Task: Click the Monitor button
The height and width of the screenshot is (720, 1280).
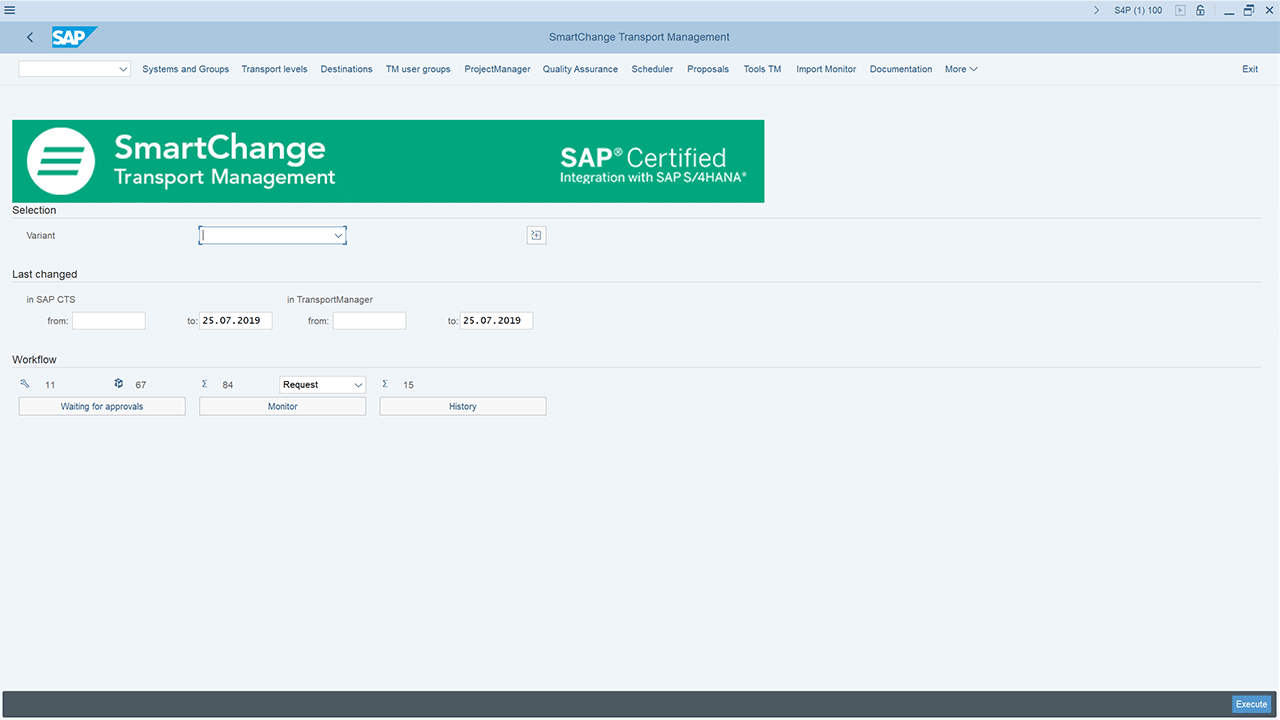Action: click(283, 407)
